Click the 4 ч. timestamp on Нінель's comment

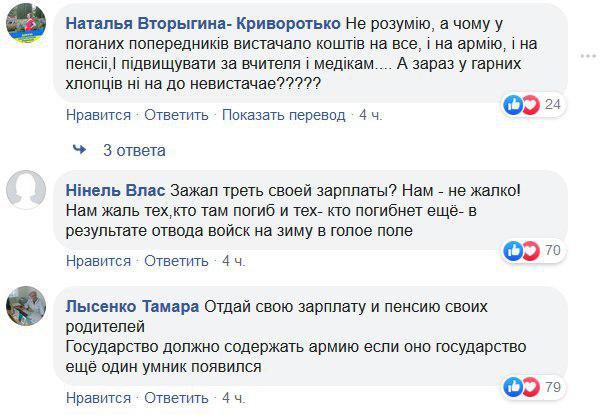(235, 261)
